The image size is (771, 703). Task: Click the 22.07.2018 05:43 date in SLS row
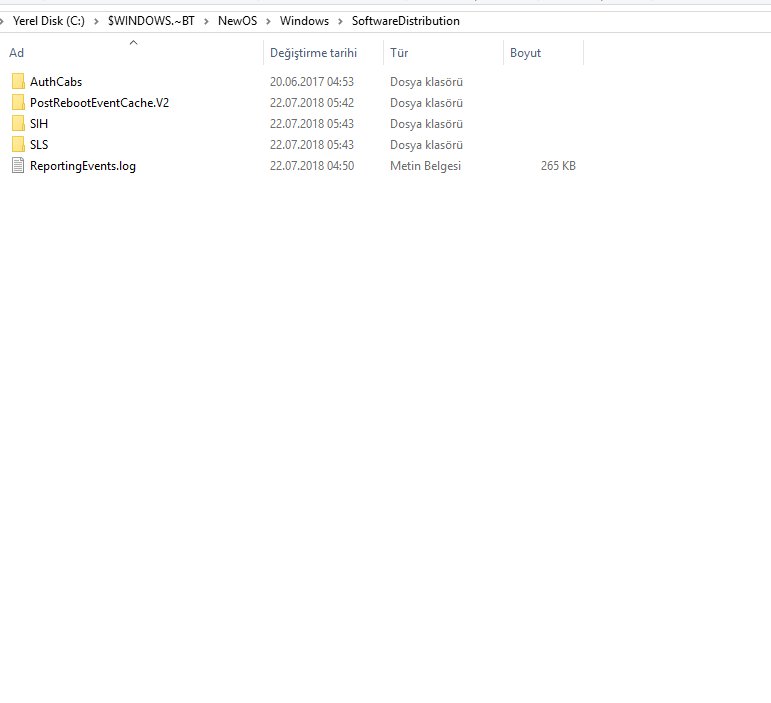point(312,145)
